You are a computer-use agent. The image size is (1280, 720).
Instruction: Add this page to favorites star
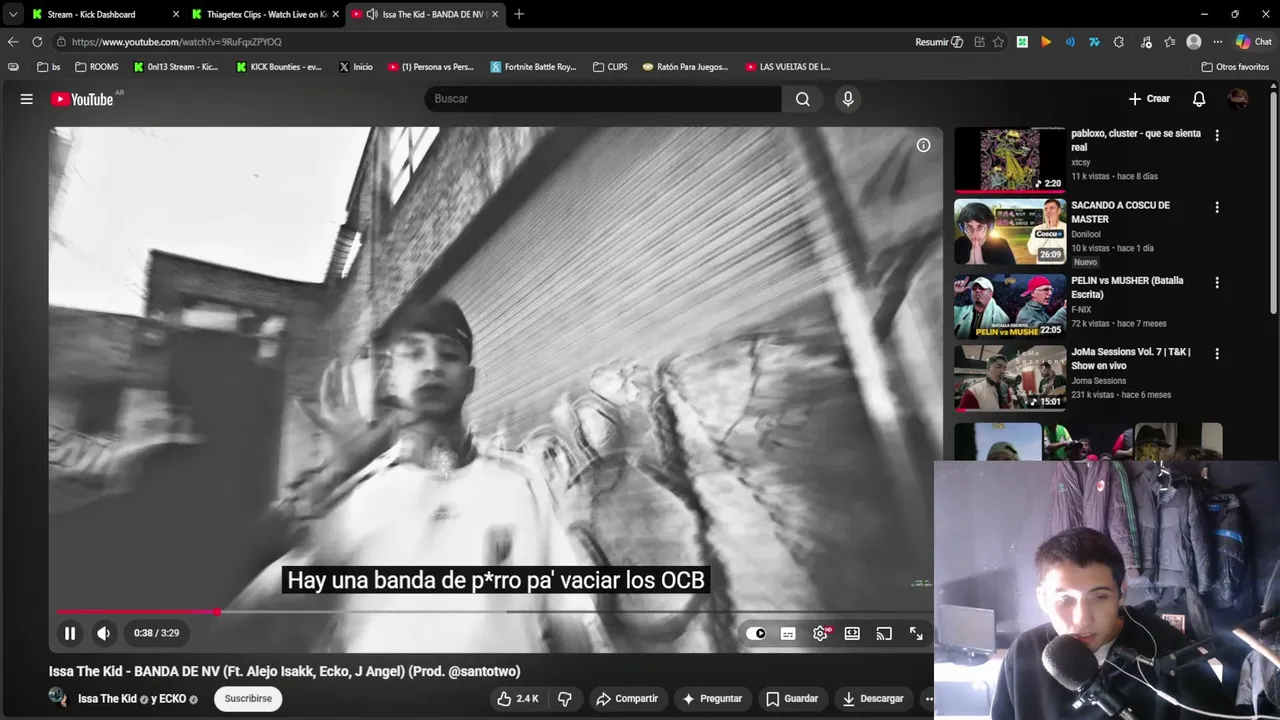(998, 42)
